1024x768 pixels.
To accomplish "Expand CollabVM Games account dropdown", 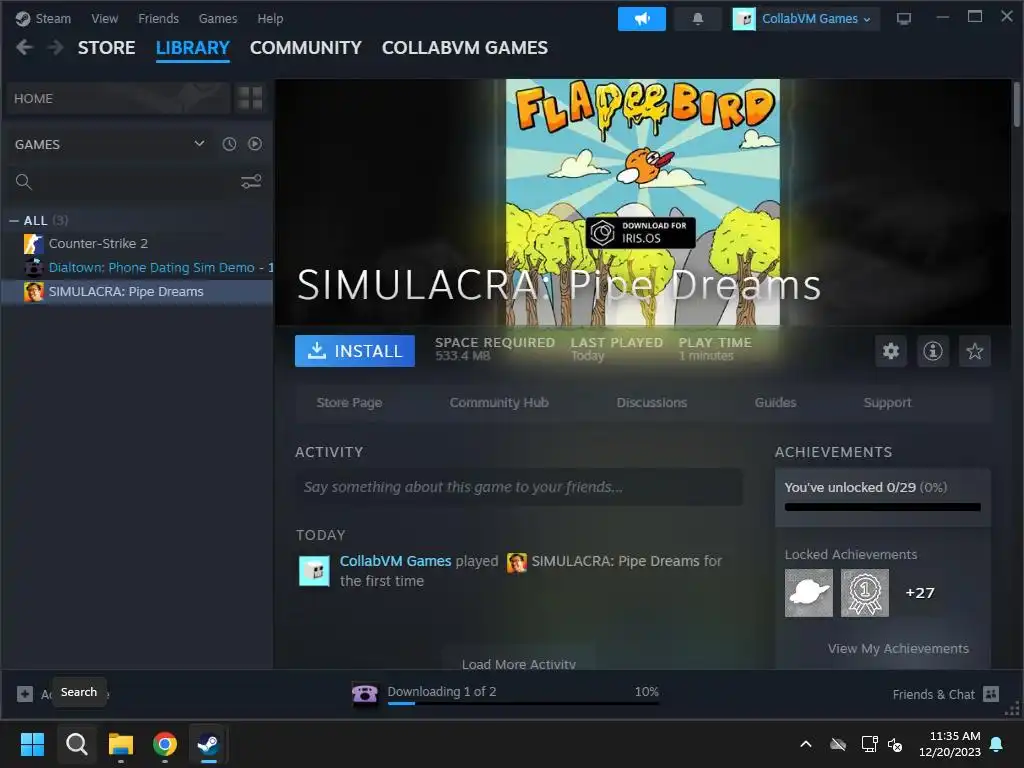I will (805, 19).
